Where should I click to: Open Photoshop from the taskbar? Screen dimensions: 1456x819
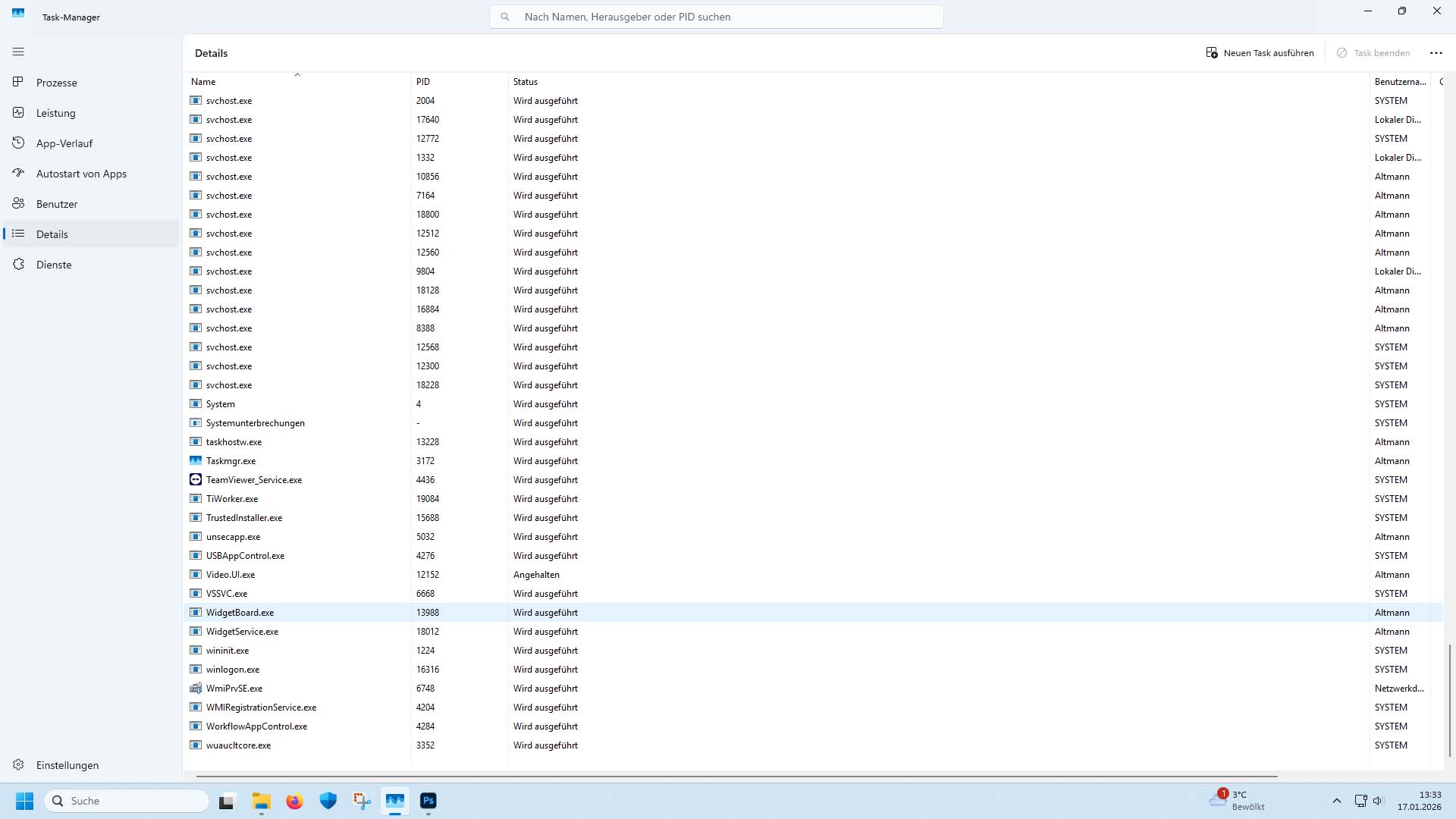click(x=428, y=801)
